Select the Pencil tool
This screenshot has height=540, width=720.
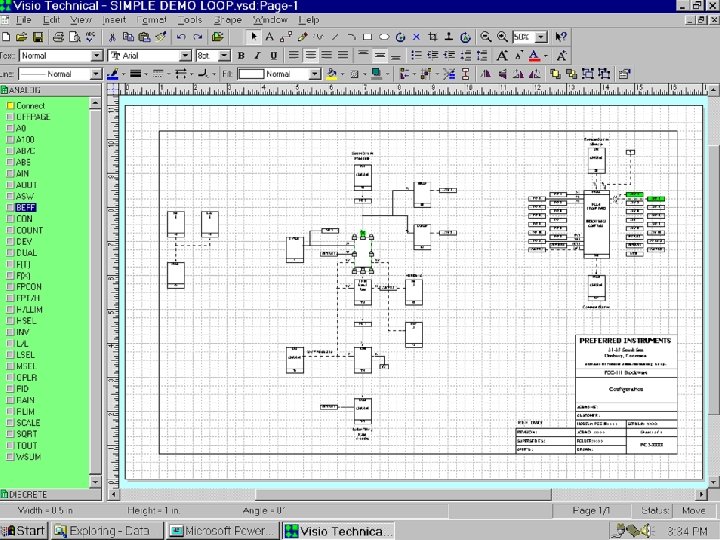[303, 37]
